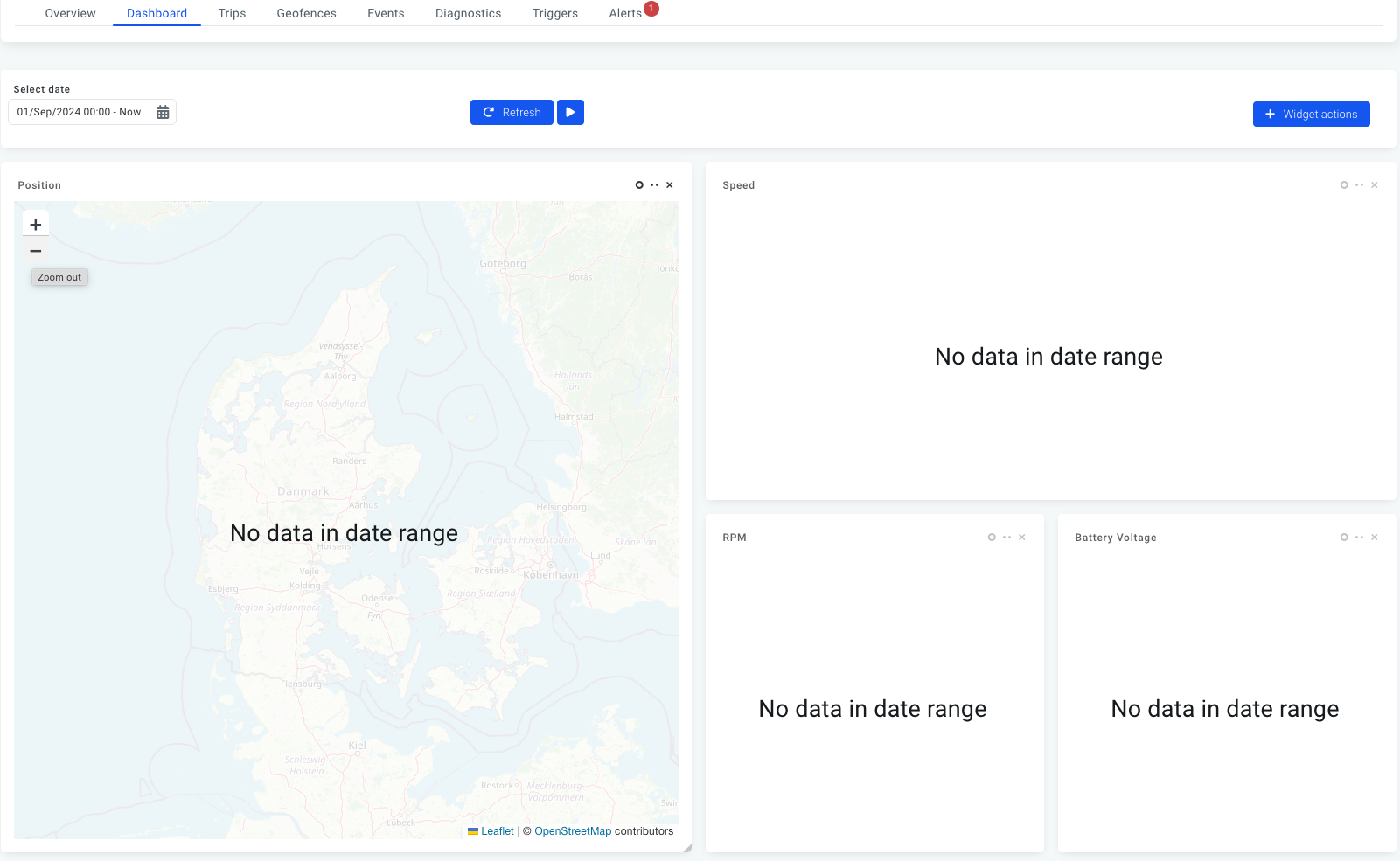Click the Speed widget circle icon
This screenshot has height=861, width=1400.
coord(1344,184)
